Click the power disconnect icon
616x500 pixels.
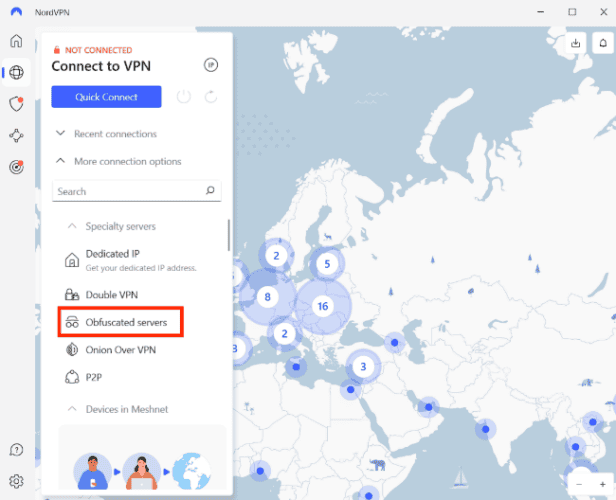pyautogui.click(x=184, y=97)
